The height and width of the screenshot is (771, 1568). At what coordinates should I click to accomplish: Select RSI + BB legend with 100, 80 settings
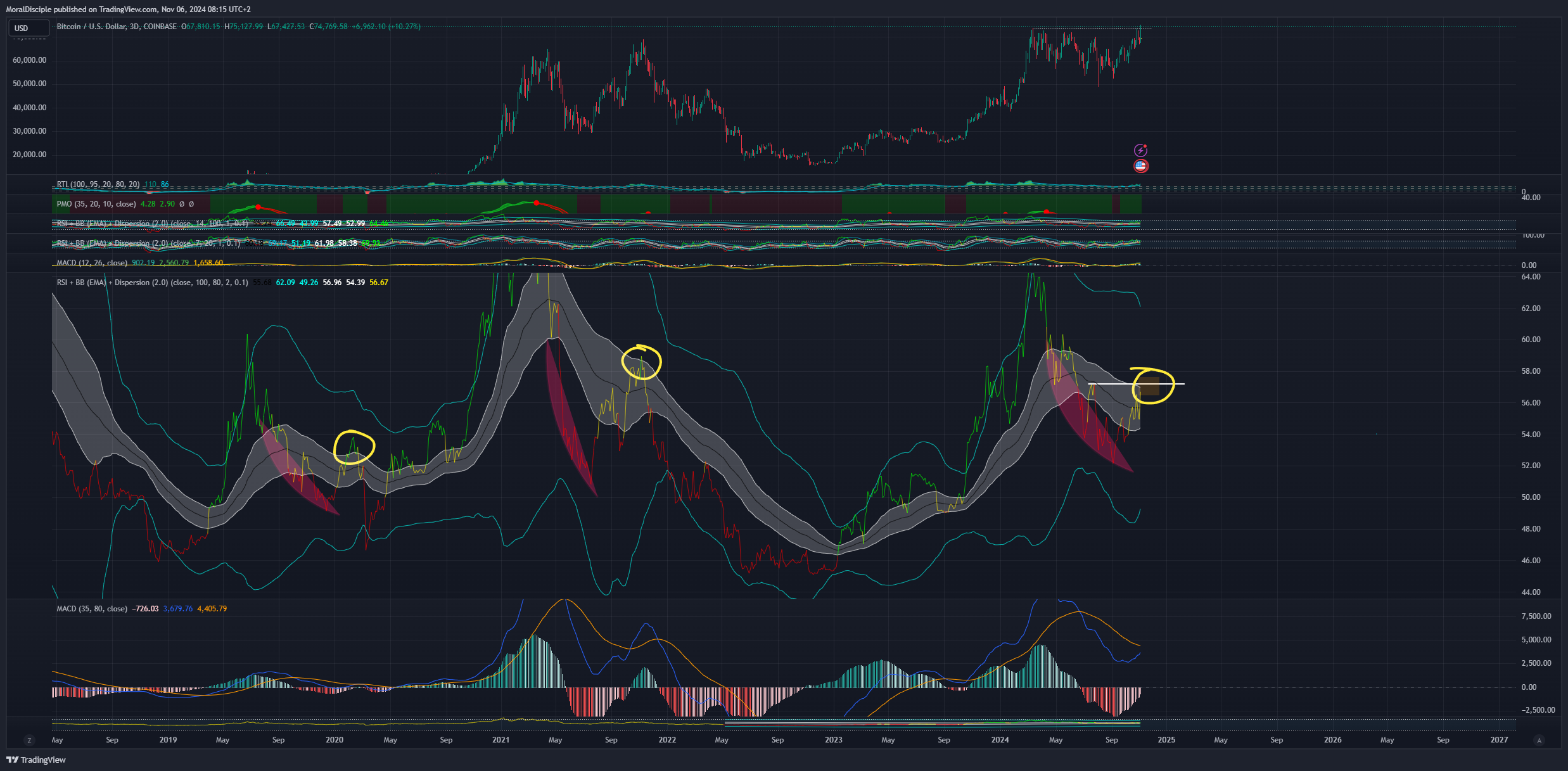click(x=152, y=283)
